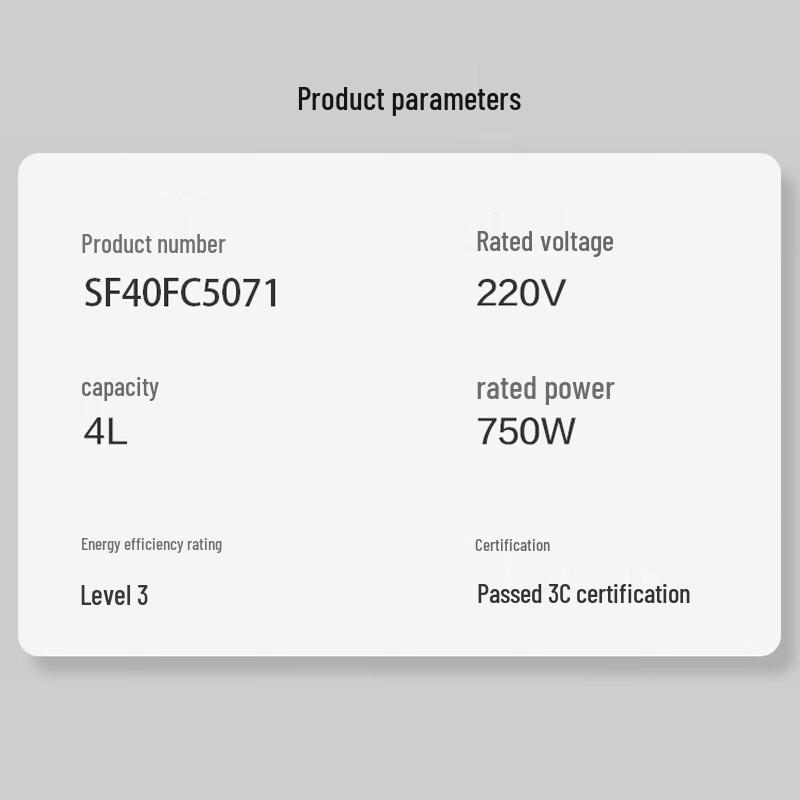The height and width of the screenshot is (800, 800).
Task: Click the word "rated" above 750W
Action: [x=505, y=389]
